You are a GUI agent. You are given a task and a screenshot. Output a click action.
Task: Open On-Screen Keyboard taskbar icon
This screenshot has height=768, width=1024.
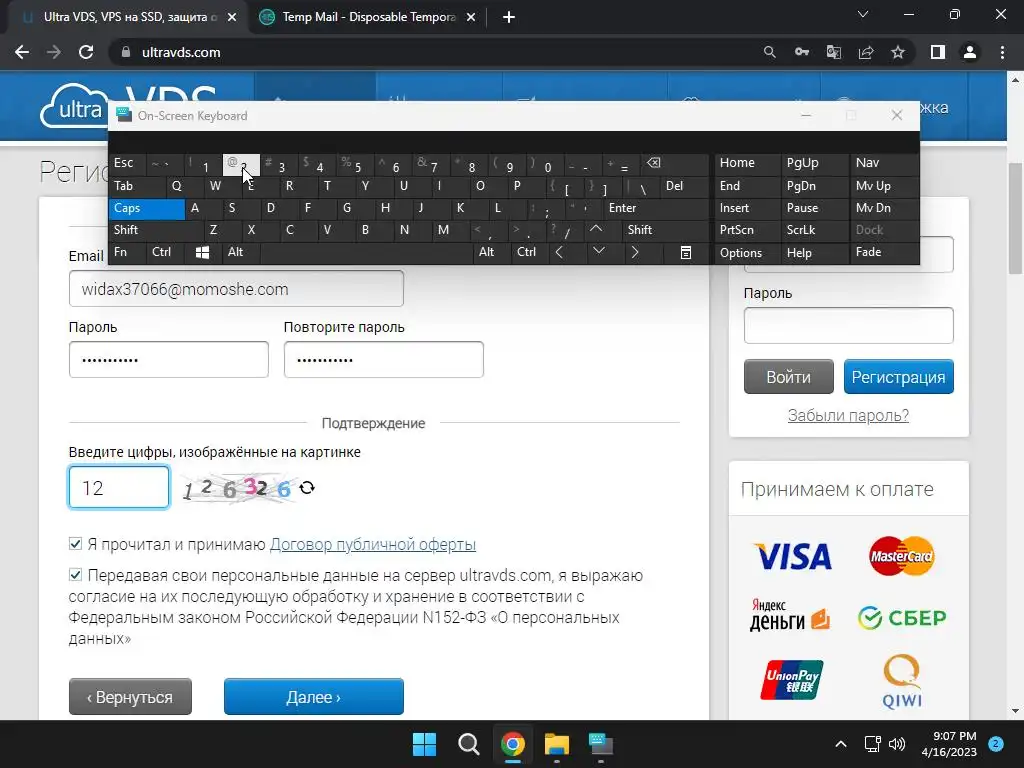601,744
